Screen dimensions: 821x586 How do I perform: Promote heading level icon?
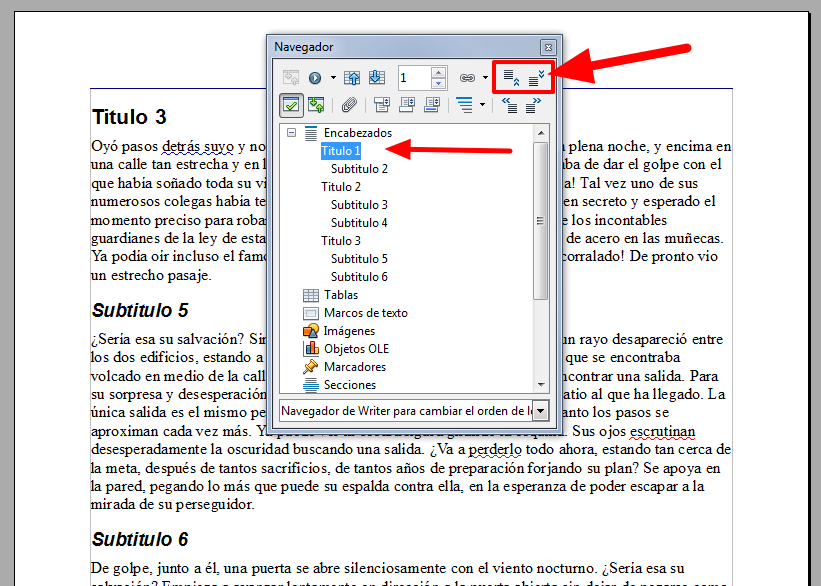tap(509, 105)
